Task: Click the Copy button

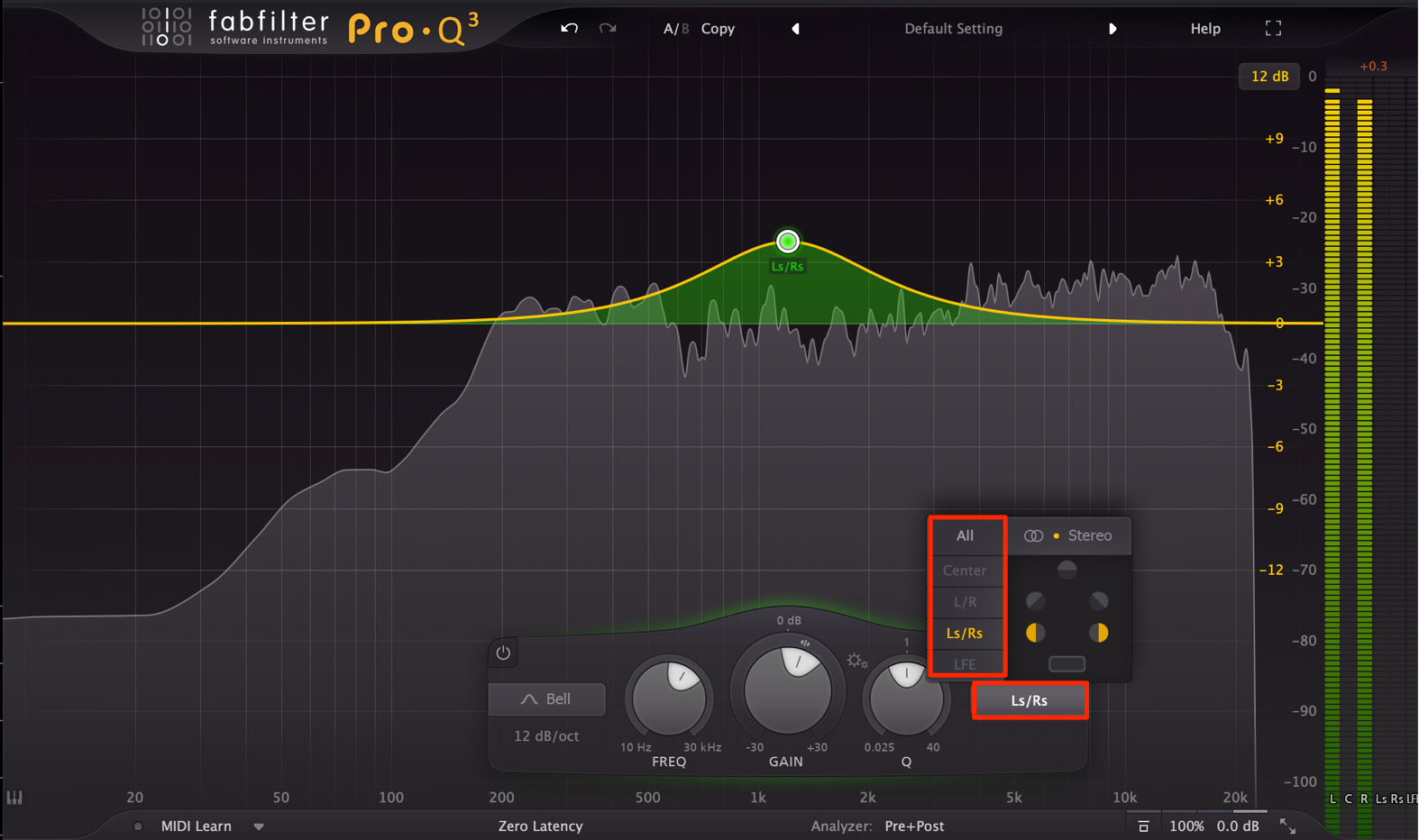Action: [x=718, y=29]
